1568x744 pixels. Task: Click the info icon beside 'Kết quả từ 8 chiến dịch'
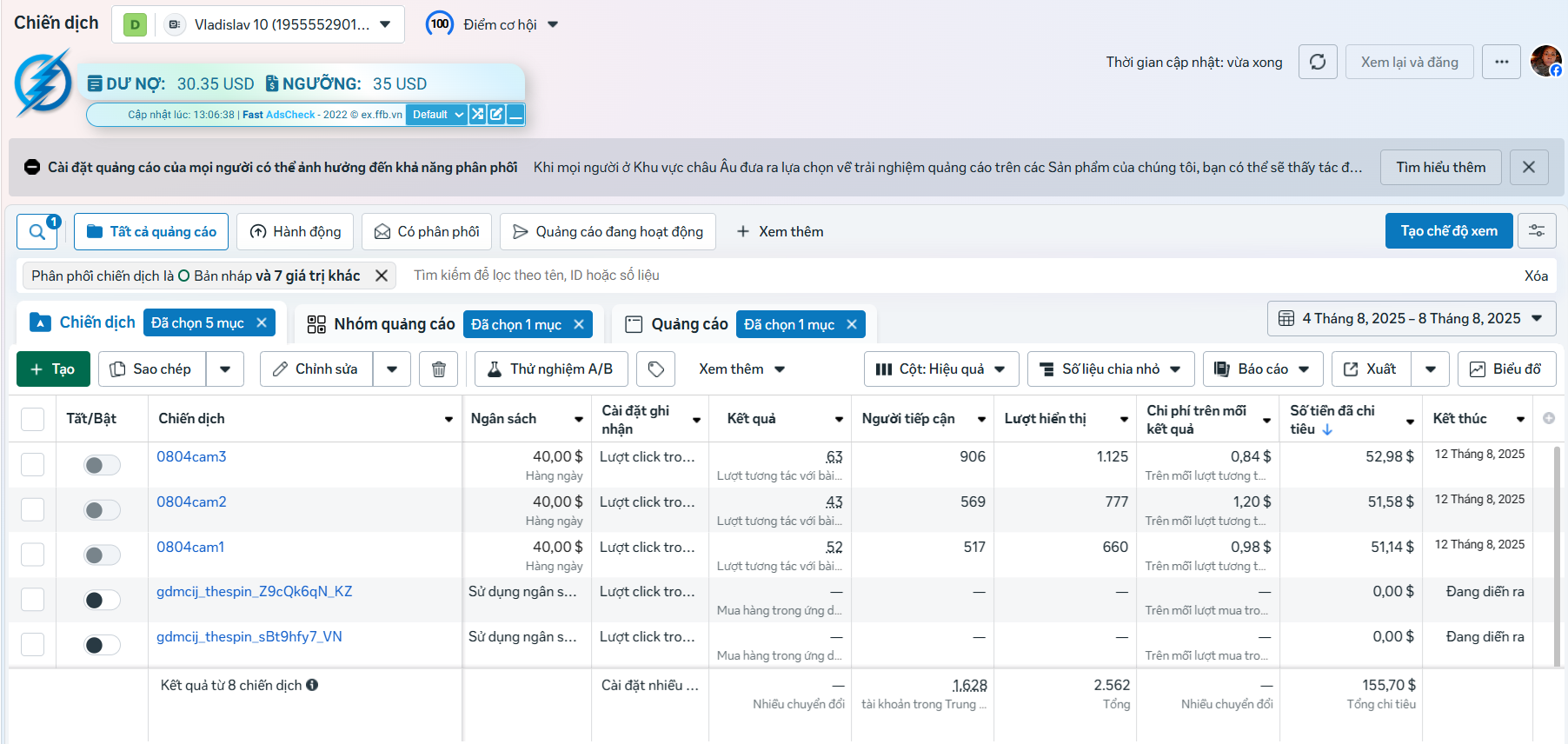[x=312, y=685]
